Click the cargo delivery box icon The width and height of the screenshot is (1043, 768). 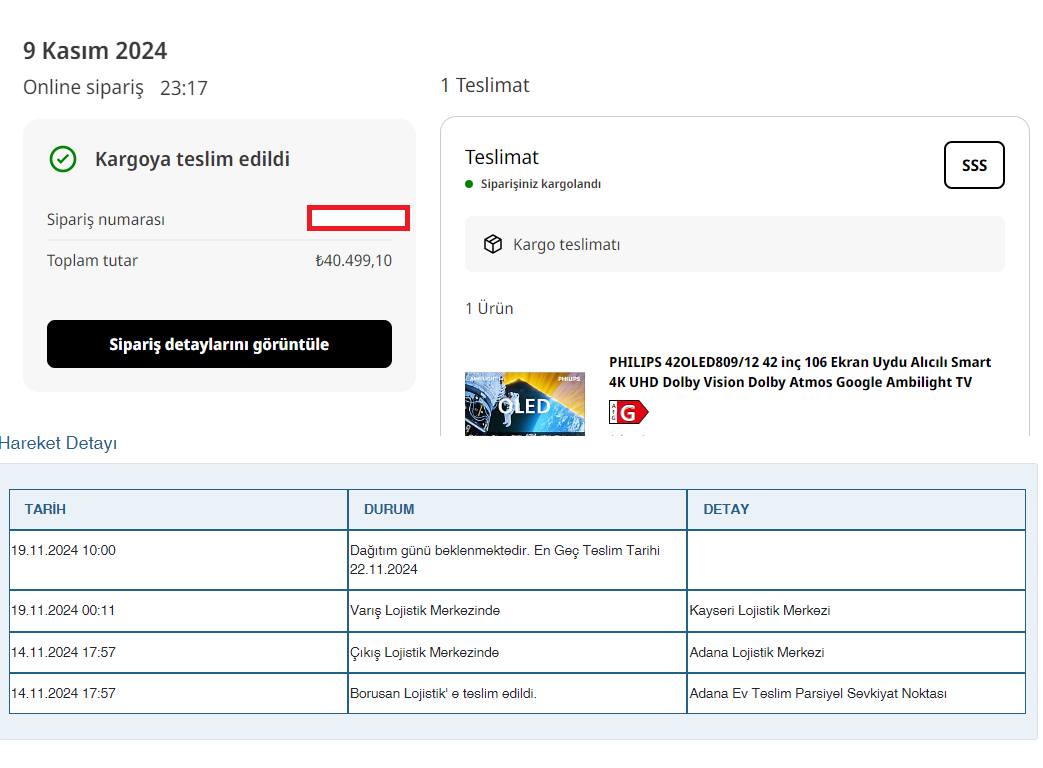[x=493, y=244]
